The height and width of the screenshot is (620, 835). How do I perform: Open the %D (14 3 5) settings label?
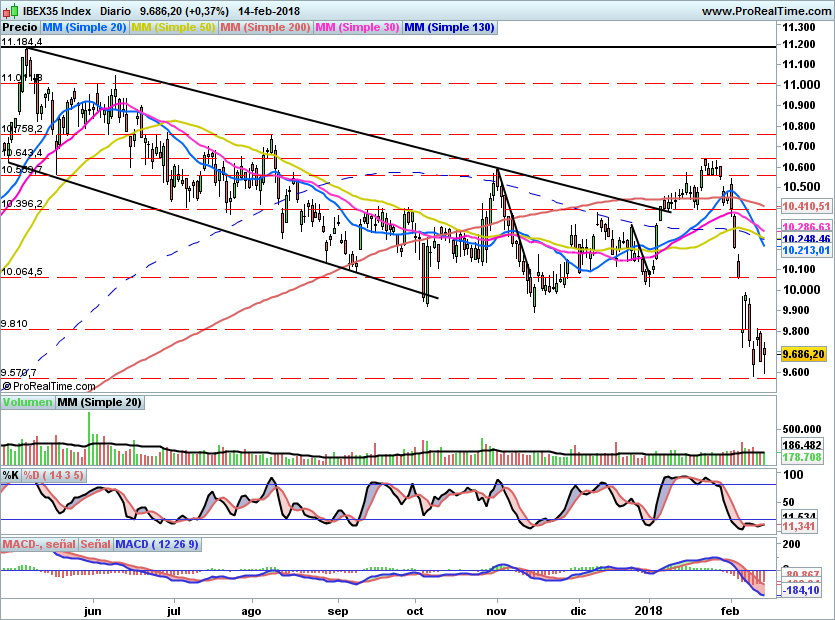click(54, 475)
